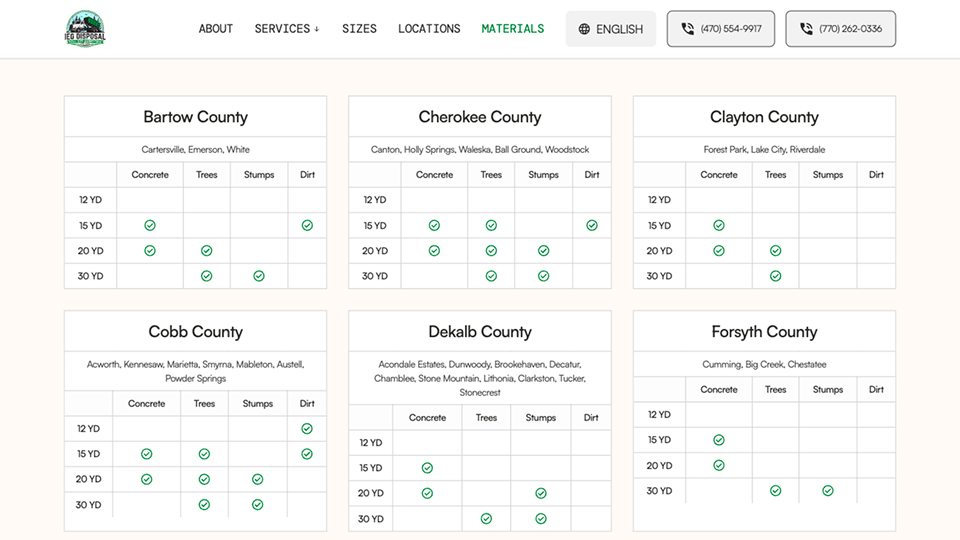Image resolution: width=960 pixels, height=540 pixels.
Task: Click Bartow County 15 YD Dirt checkmark
Action: [x=307, y=226]
